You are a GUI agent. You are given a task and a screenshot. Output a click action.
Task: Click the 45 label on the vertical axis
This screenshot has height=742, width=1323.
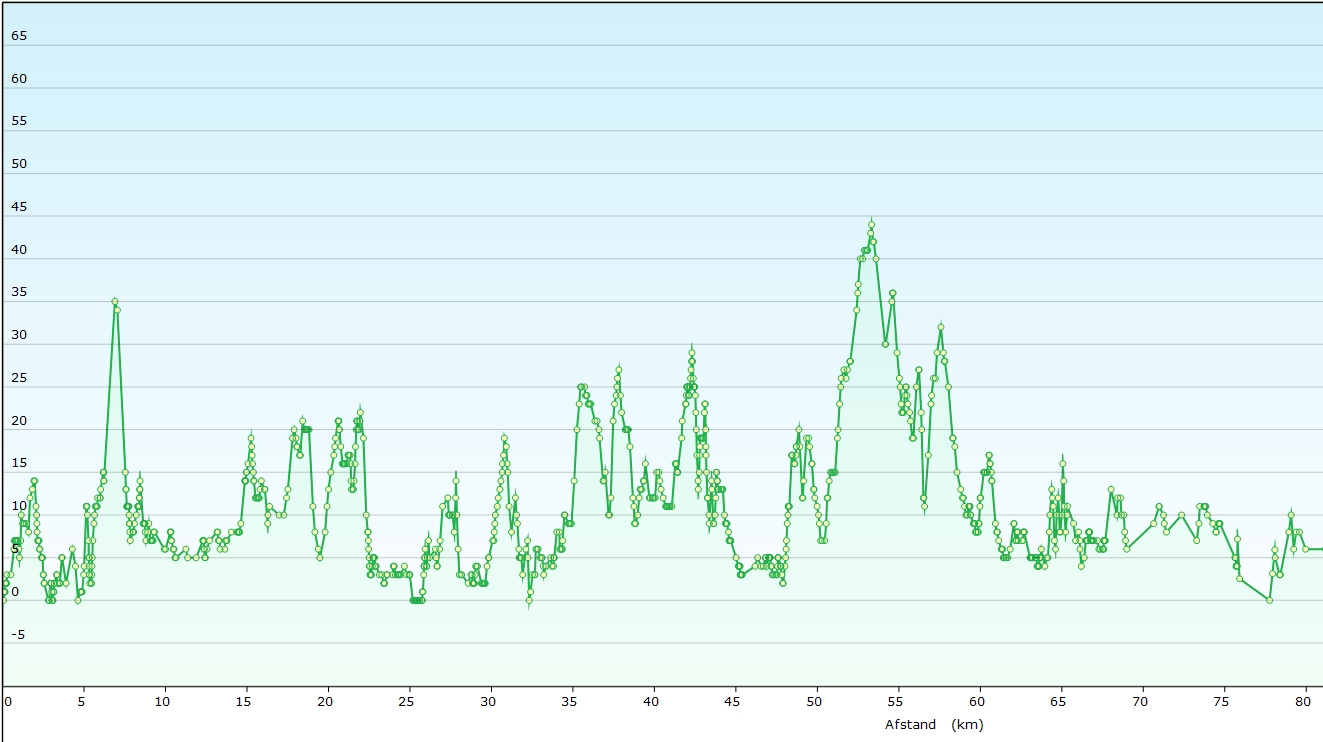[19, 207]
